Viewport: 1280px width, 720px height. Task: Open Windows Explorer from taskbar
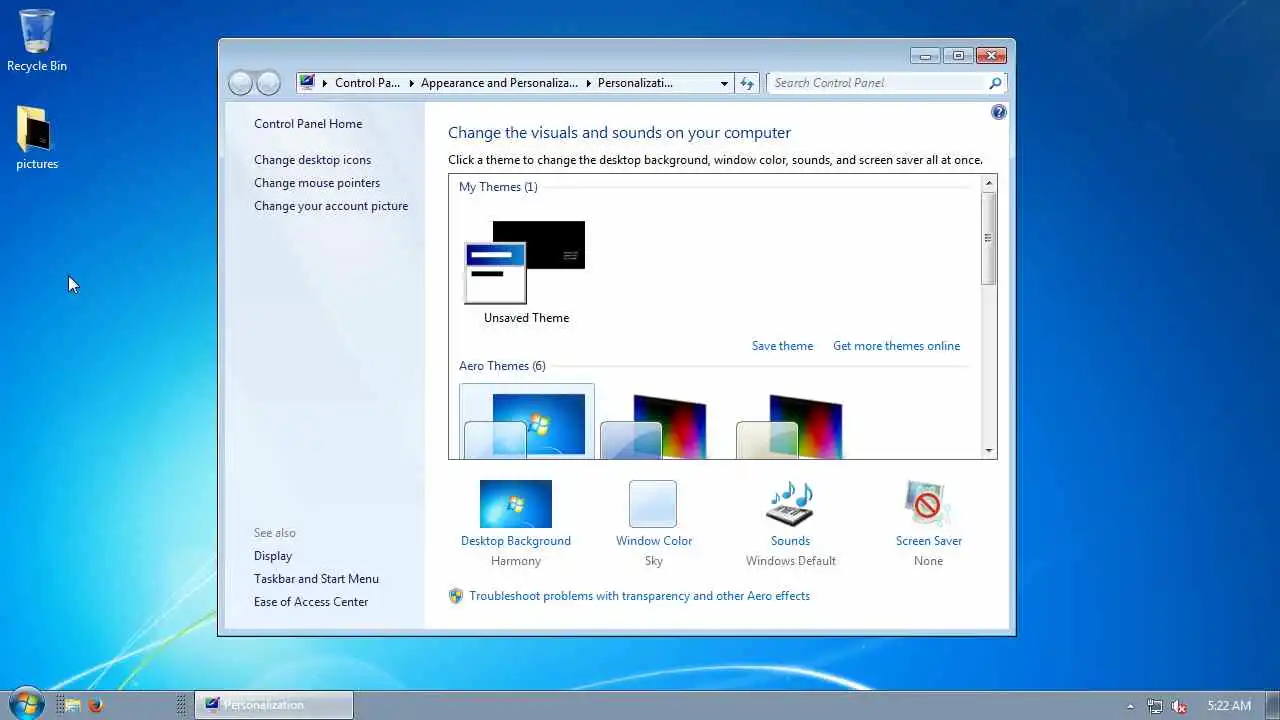pos(73,705)
